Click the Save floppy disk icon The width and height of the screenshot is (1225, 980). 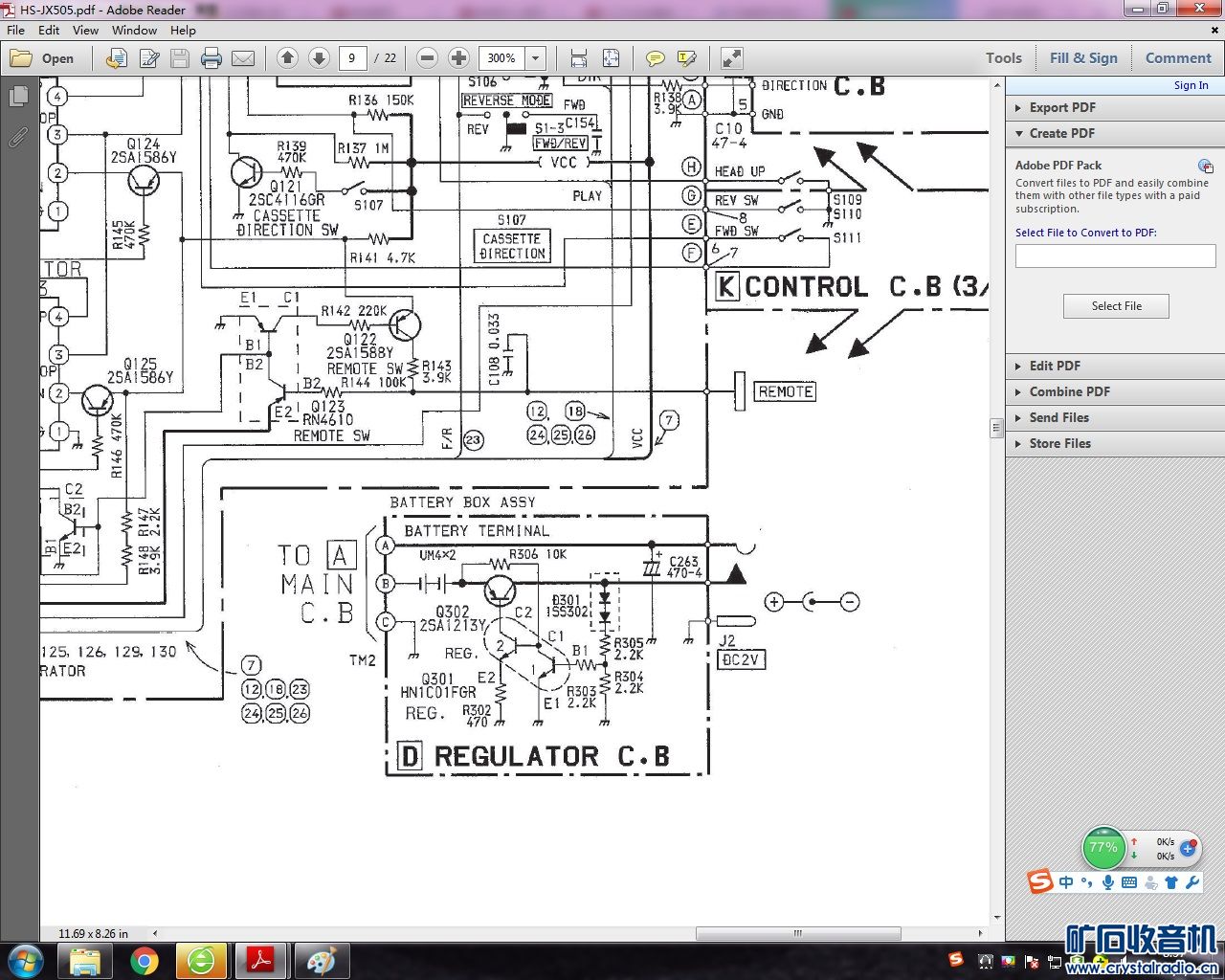coord(180,58)
